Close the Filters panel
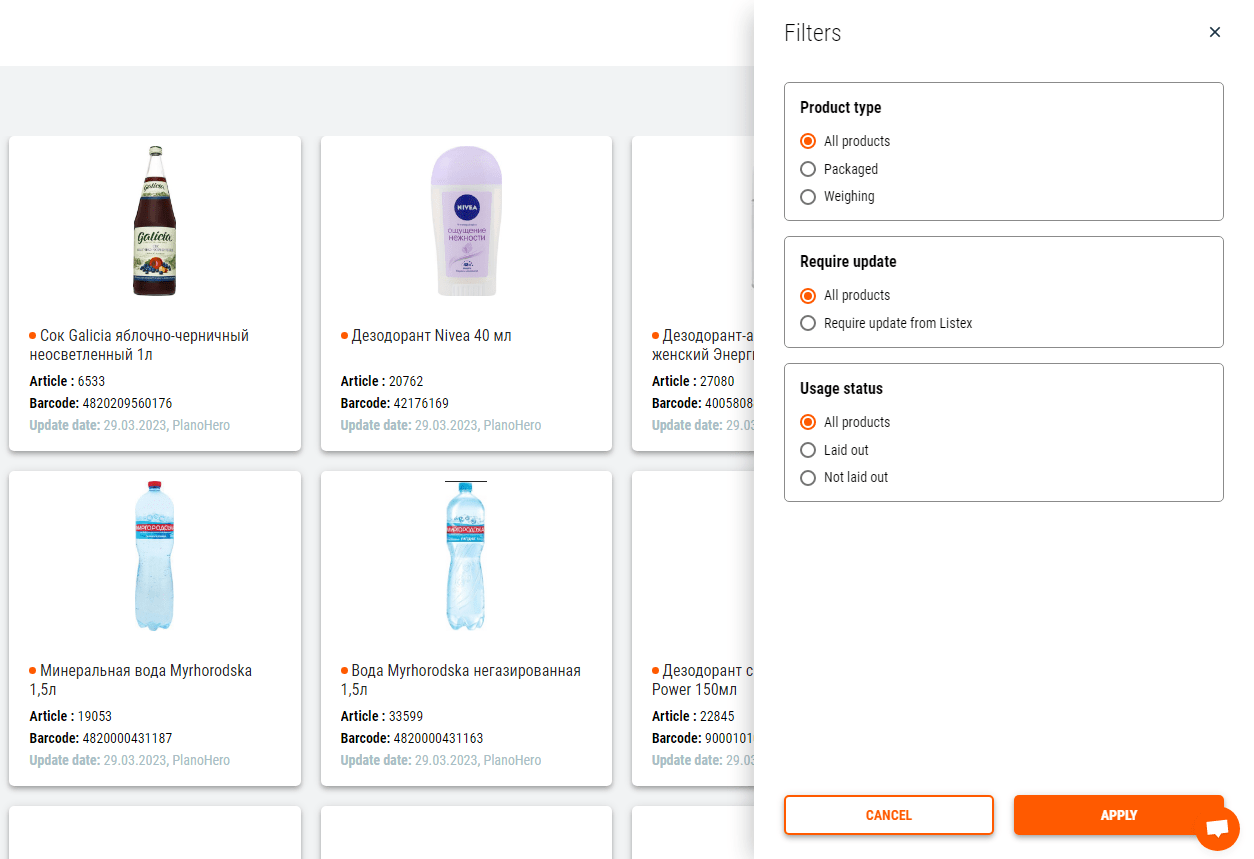Viewport: 1254px width, 859px height. pyautogui.click(x=1215, y=32)
